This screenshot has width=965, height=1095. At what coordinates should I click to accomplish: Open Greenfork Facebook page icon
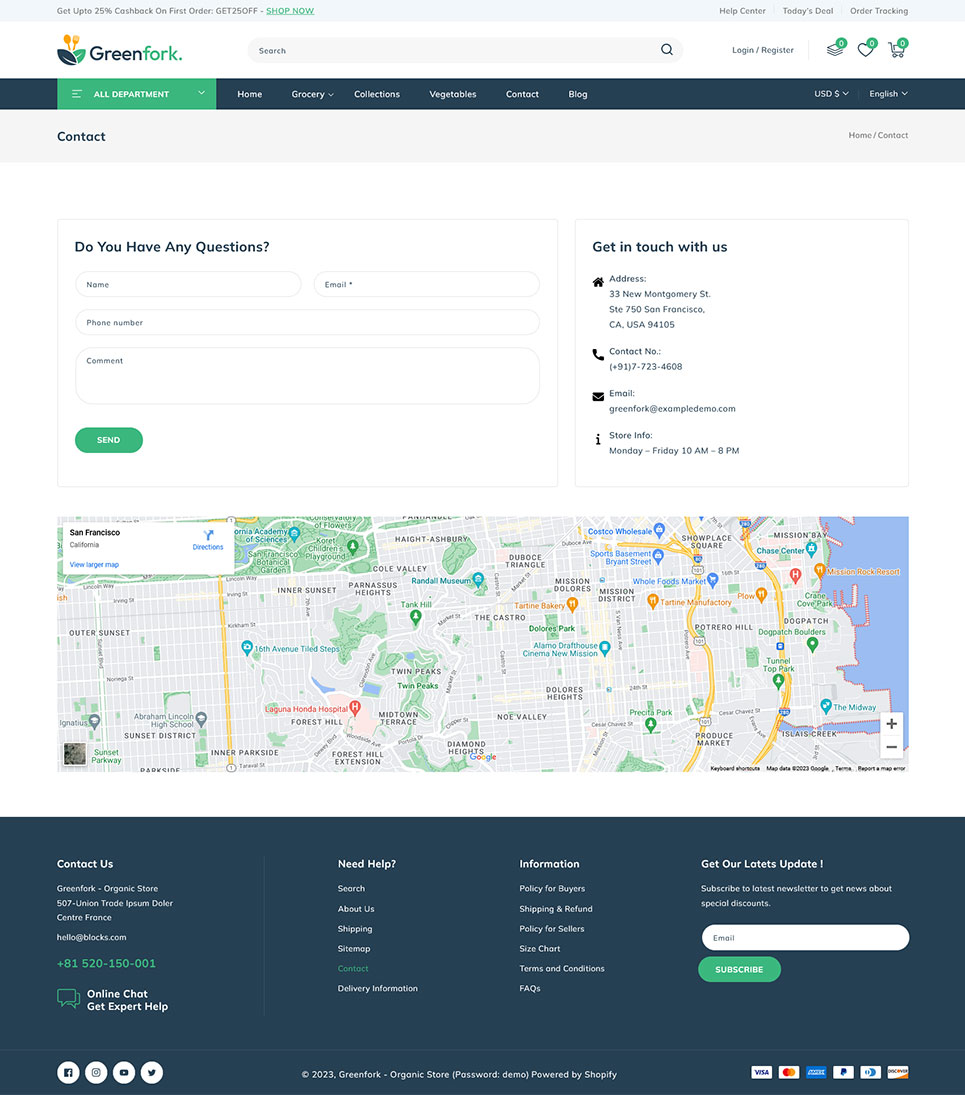pos(68,1073)
